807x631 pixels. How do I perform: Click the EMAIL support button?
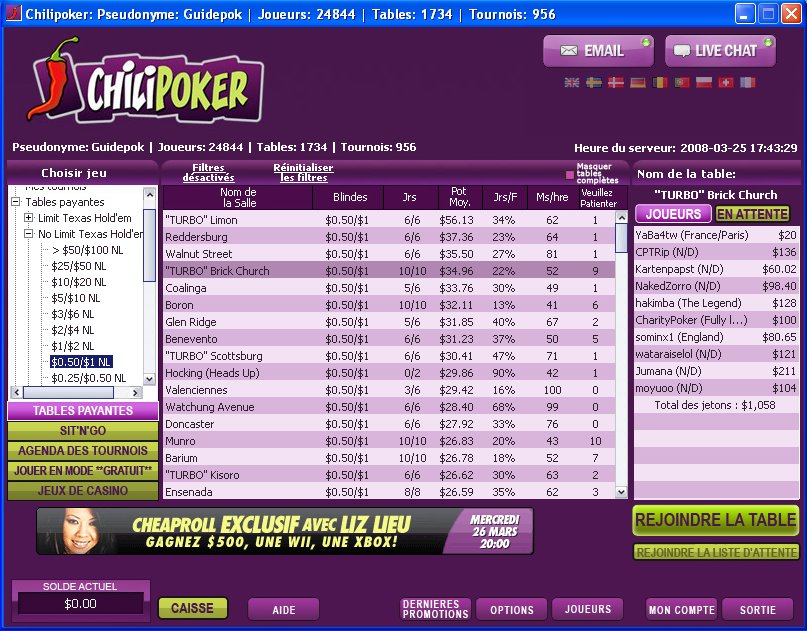598,50
